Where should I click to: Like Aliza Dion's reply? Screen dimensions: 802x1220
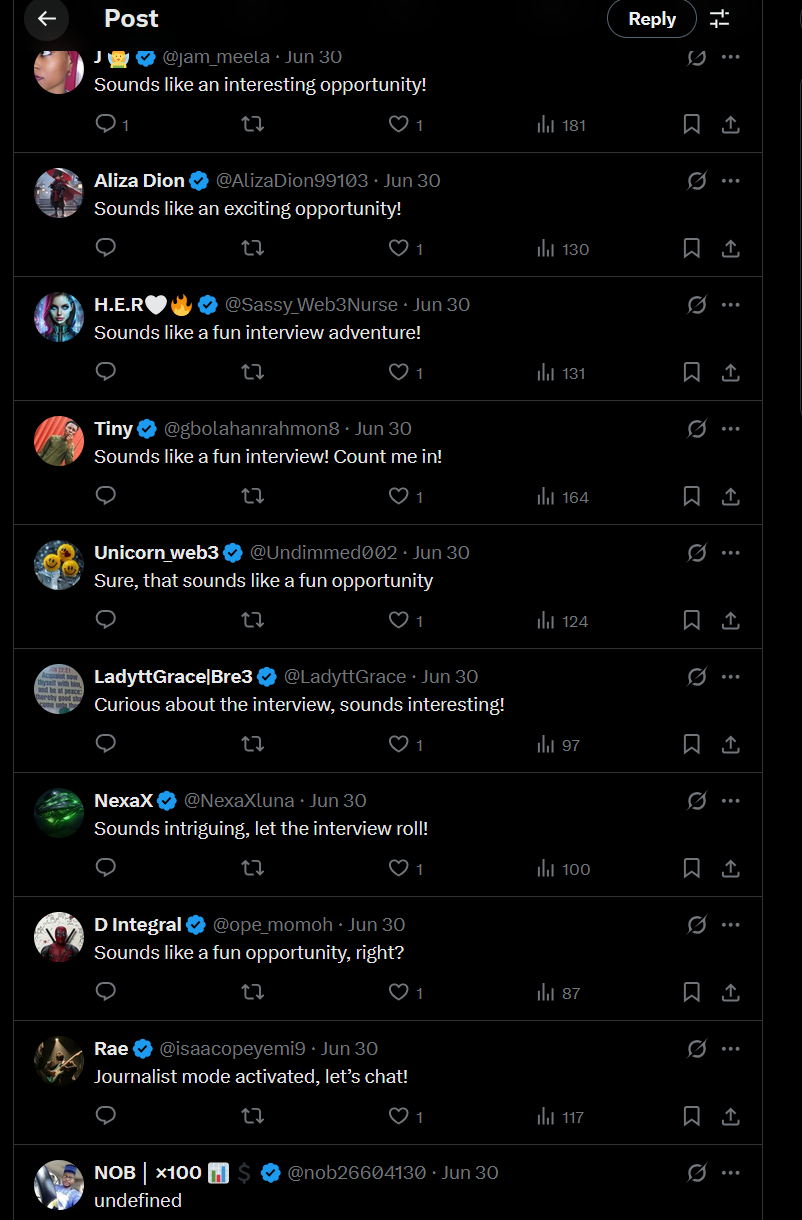[x=399, y=248]
